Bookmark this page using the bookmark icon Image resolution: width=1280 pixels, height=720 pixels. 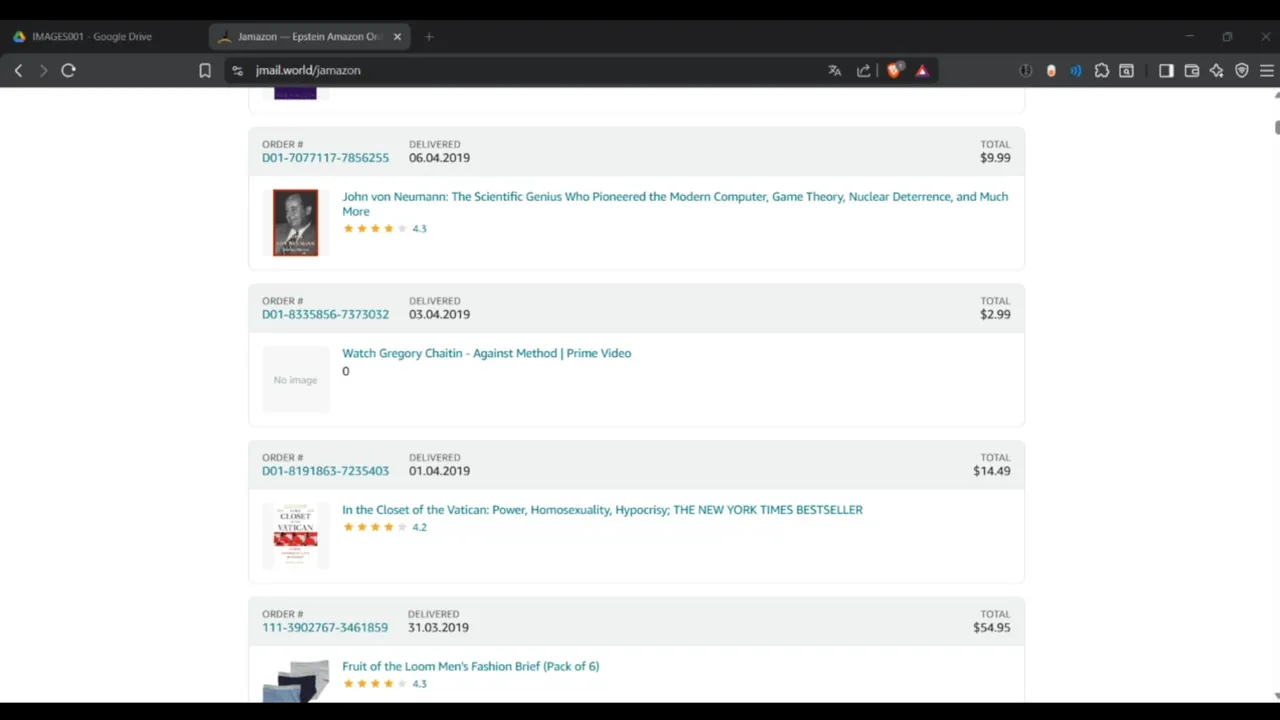(205, 71)
